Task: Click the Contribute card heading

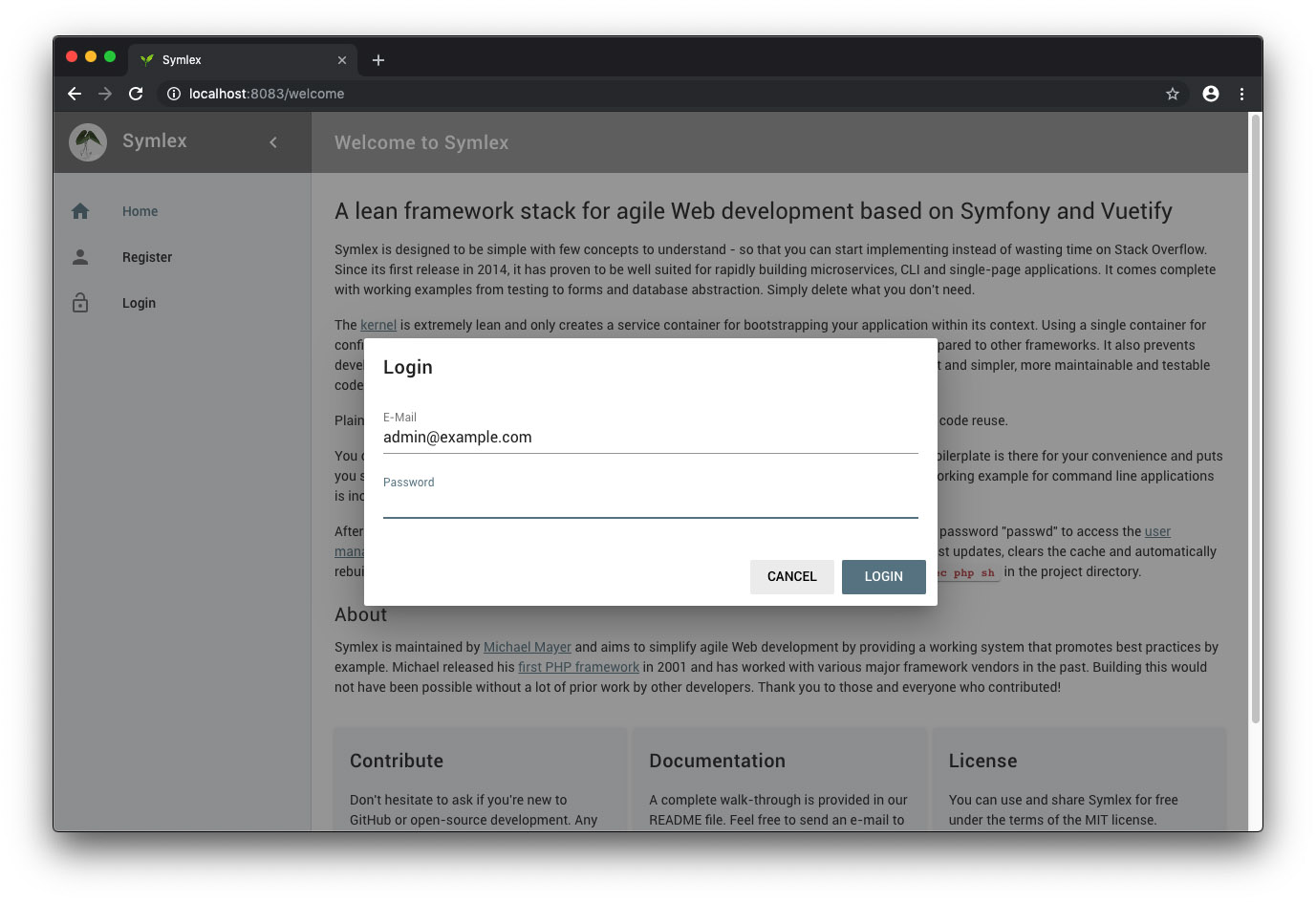Action: [397, 761]
